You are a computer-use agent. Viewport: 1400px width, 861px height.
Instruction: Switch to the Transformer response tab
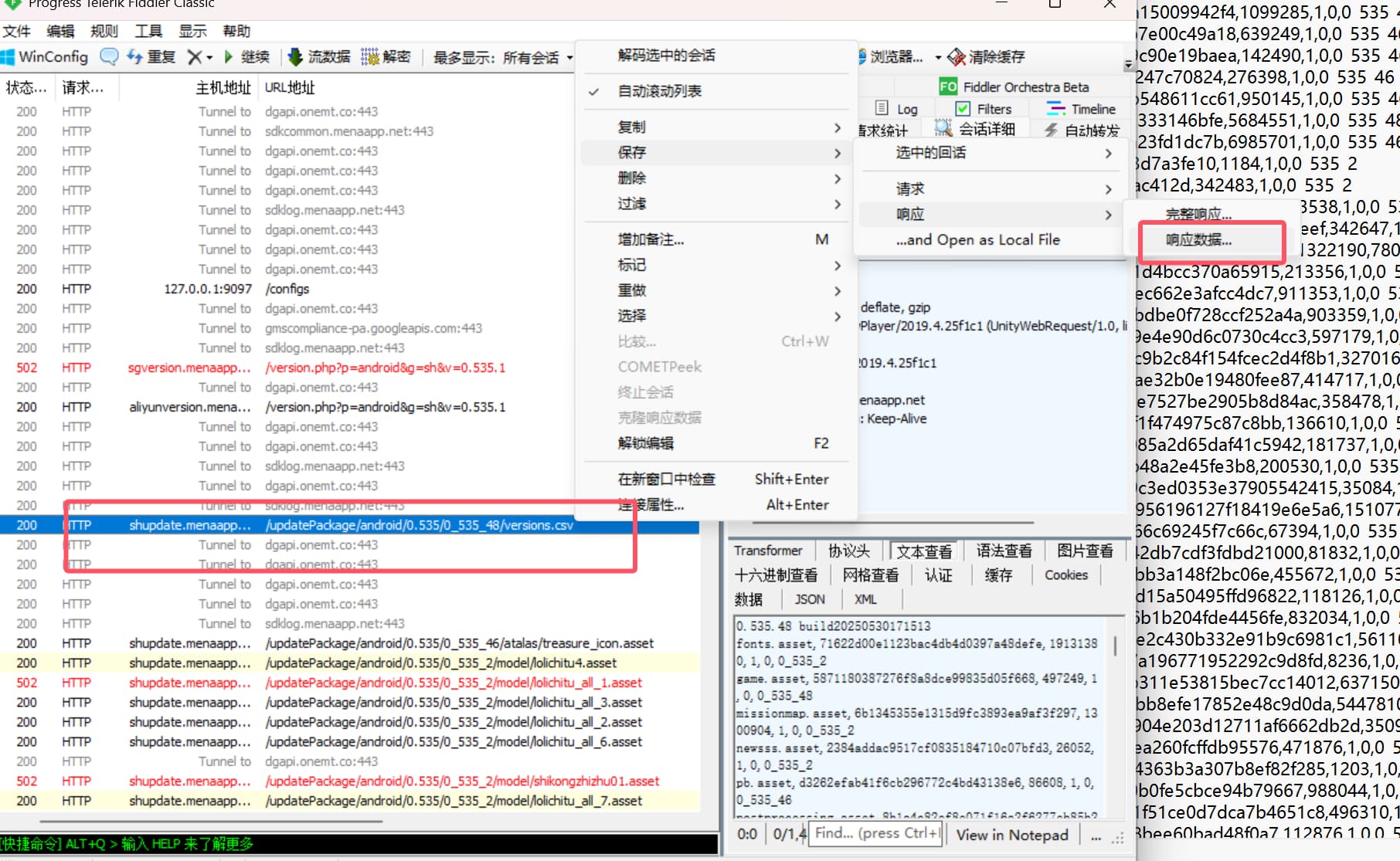tap(768, 551)
